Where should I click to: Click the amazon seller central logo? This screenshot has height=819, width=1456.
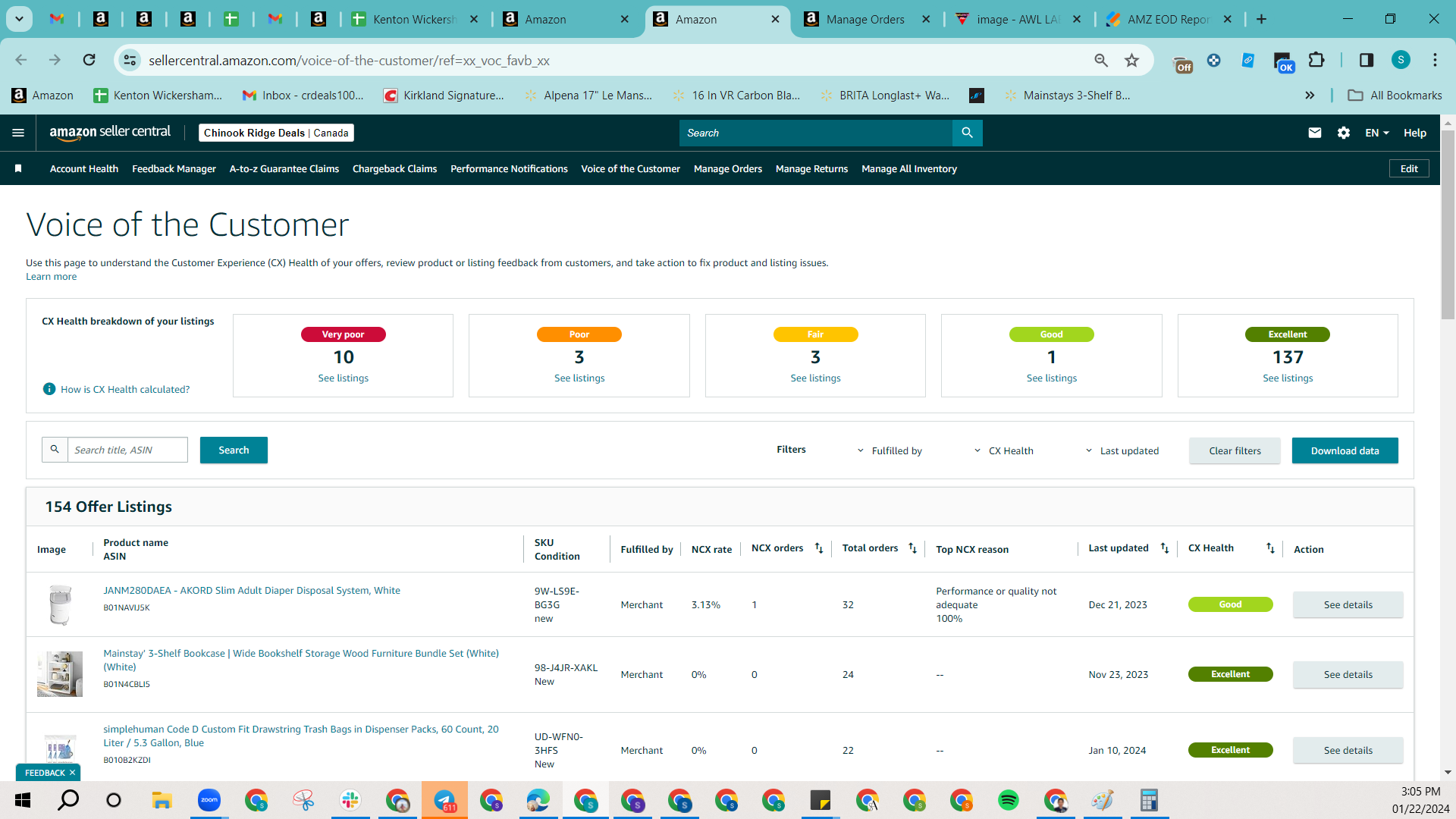(x=110, y=133)
